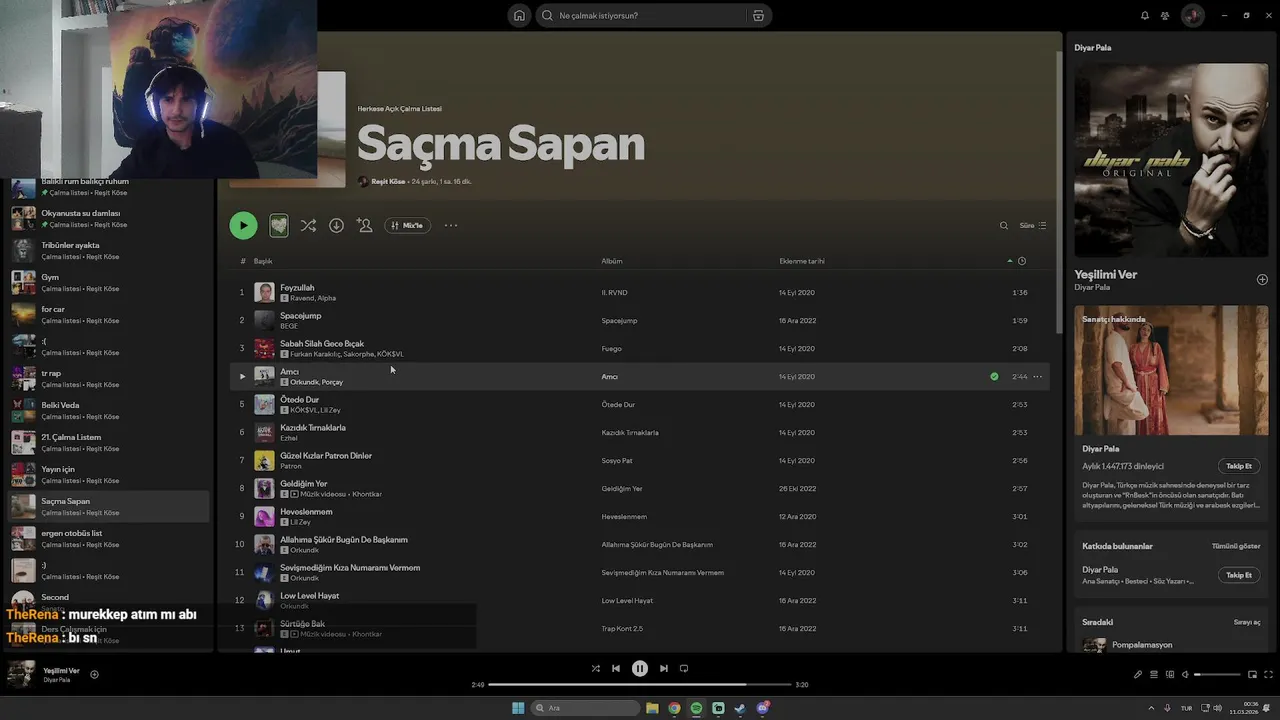Viewport: 1280px width, 720px height.
Task: Open 'ergen otobüs list' in sidebar
Action: (x=108, y=538)
